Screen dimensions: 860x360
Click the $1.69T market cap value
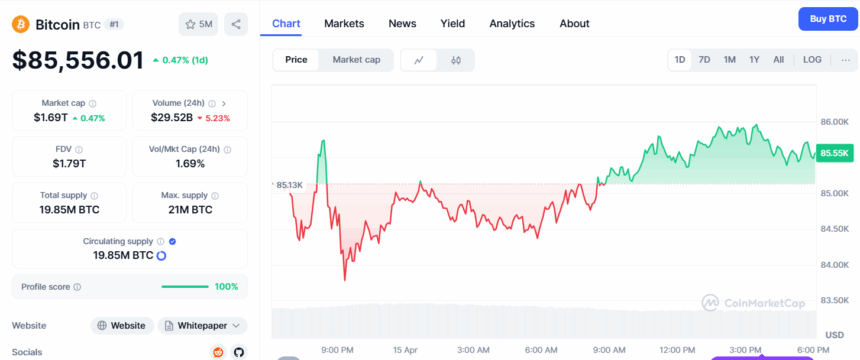coord(50,117)
